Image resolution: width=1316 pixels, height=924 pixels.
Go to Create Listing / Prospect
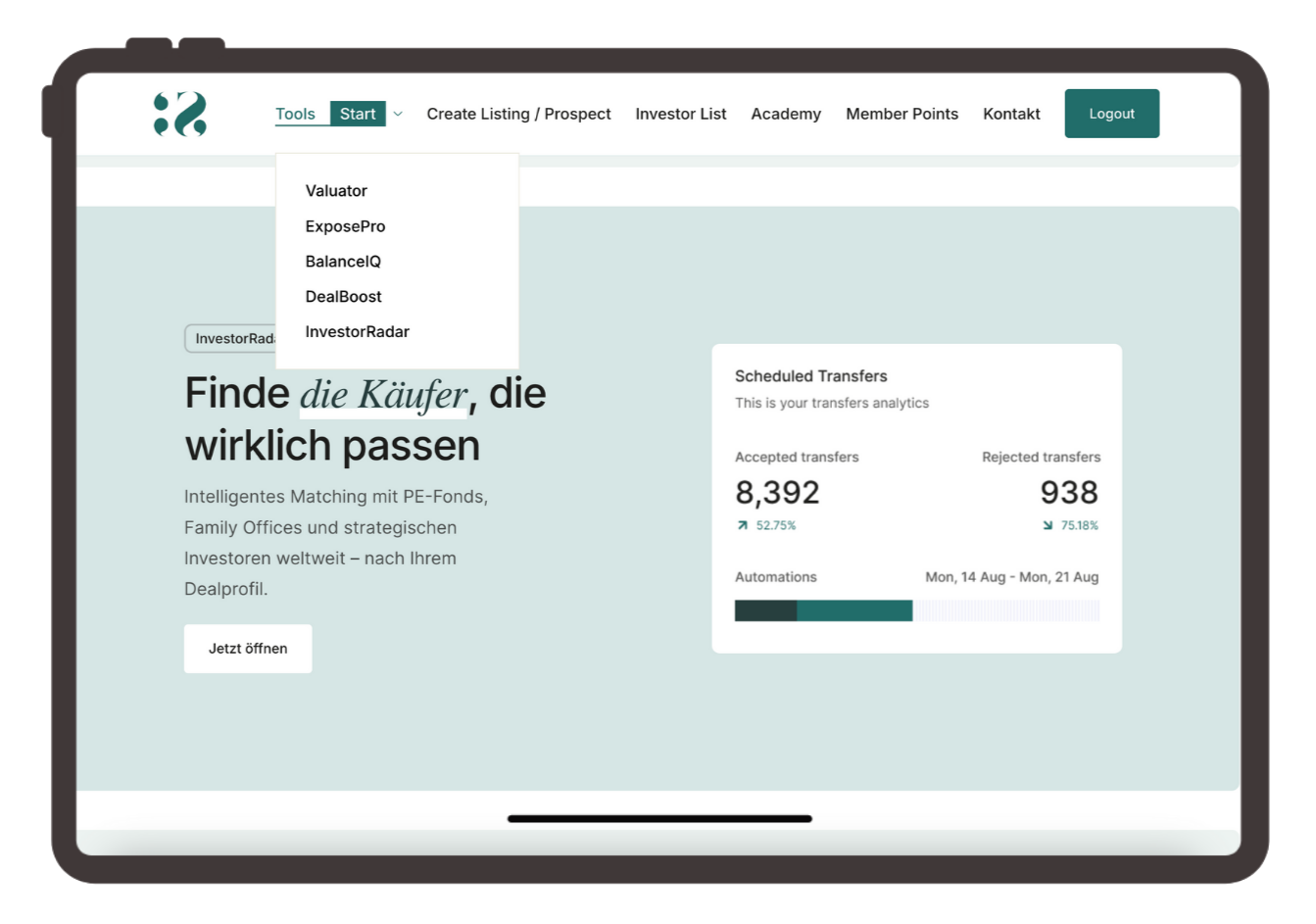pos(518,115)
